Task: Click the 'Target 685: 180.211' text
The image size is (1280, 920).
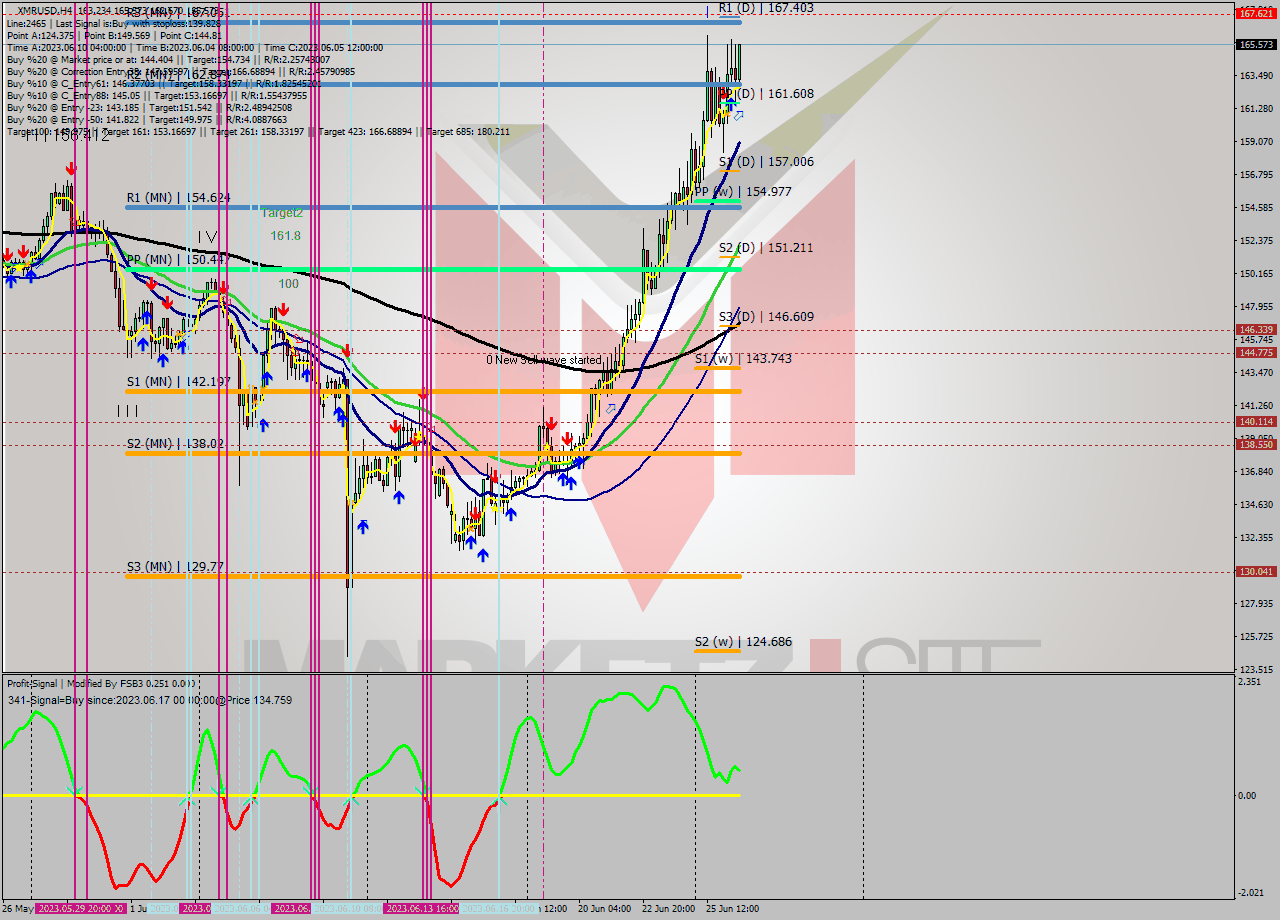Action: click(468, 133)
